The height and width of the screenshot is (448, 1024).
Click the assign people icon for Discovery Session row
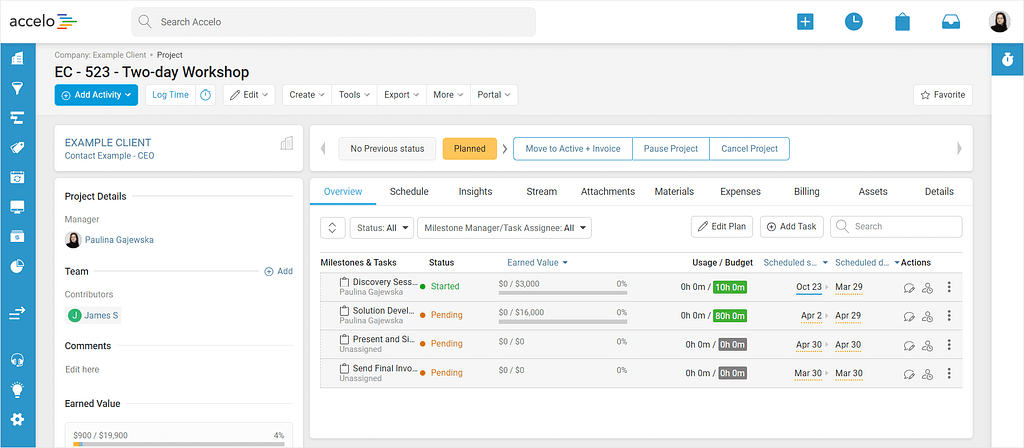coord(927,287)
